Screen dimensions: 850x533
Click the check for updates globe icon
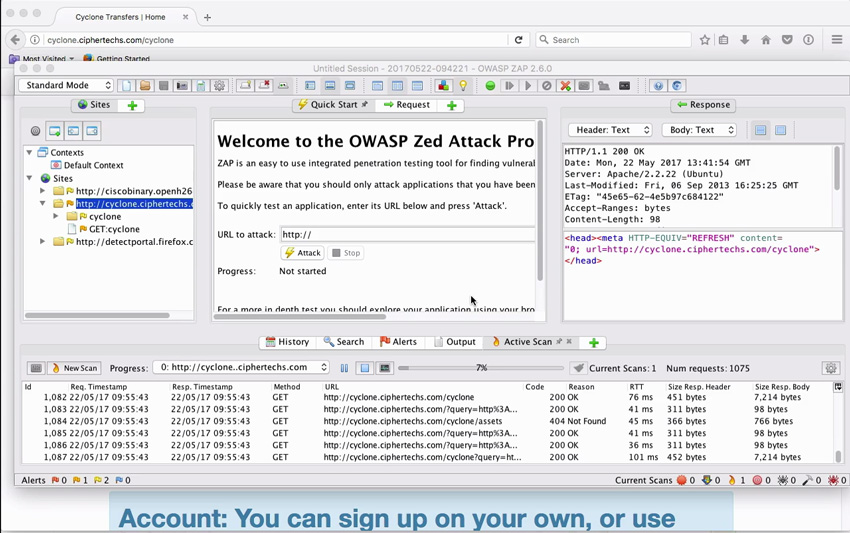[677, 86]
